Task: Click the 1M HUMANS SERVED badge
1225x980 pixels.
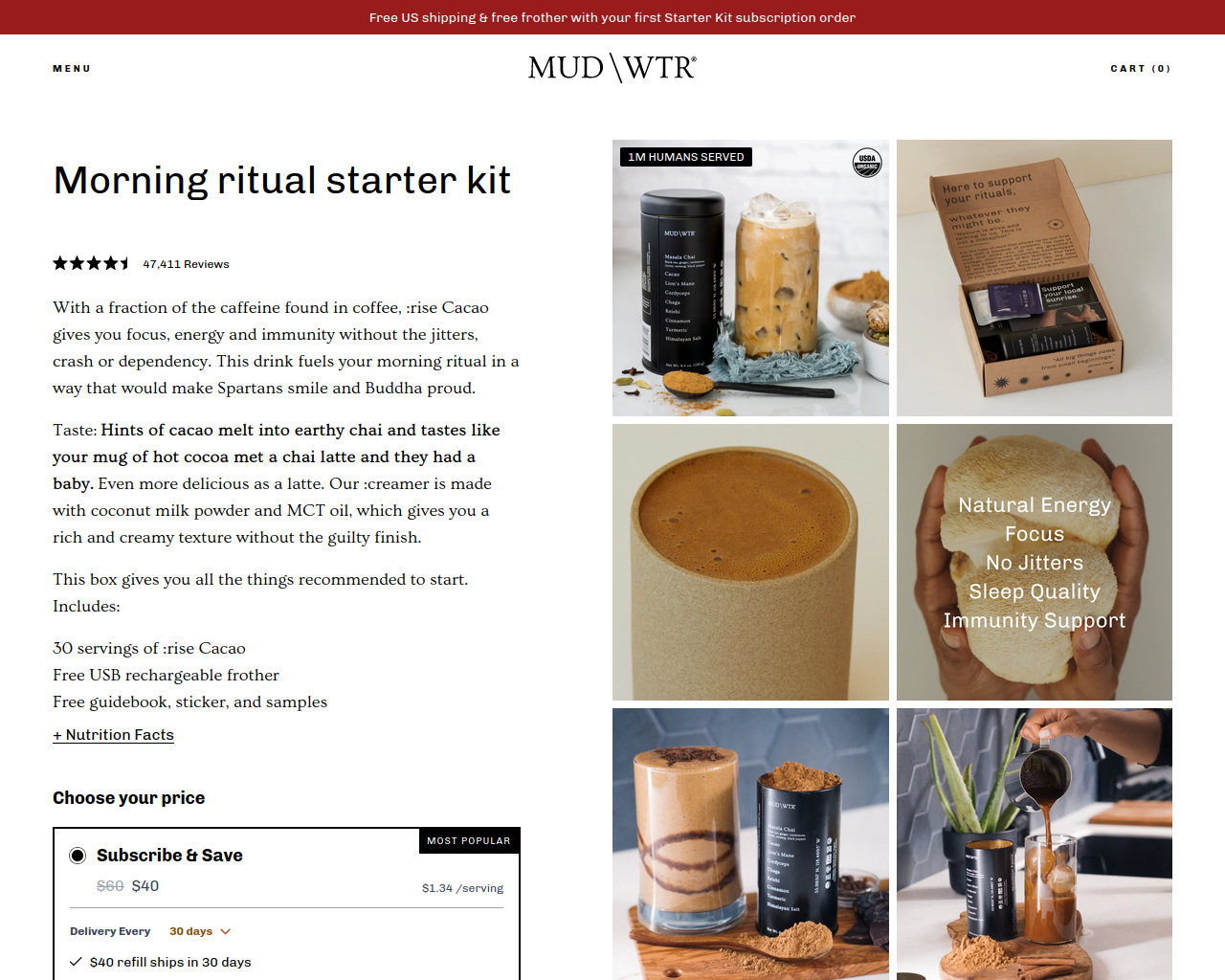Action: [x=686, y=157]
